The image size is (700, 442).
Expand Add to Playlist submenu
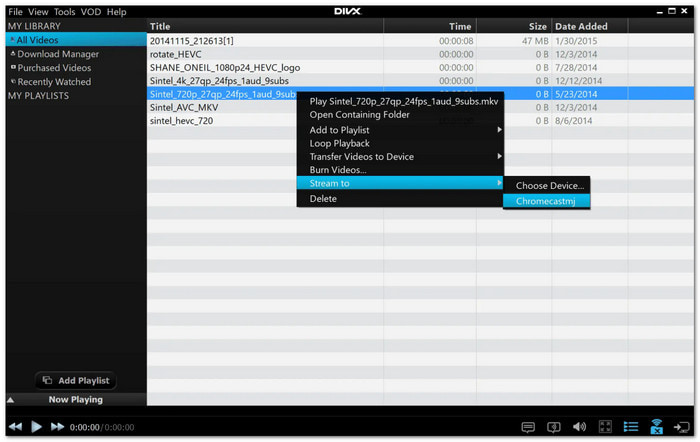(400, 130)
